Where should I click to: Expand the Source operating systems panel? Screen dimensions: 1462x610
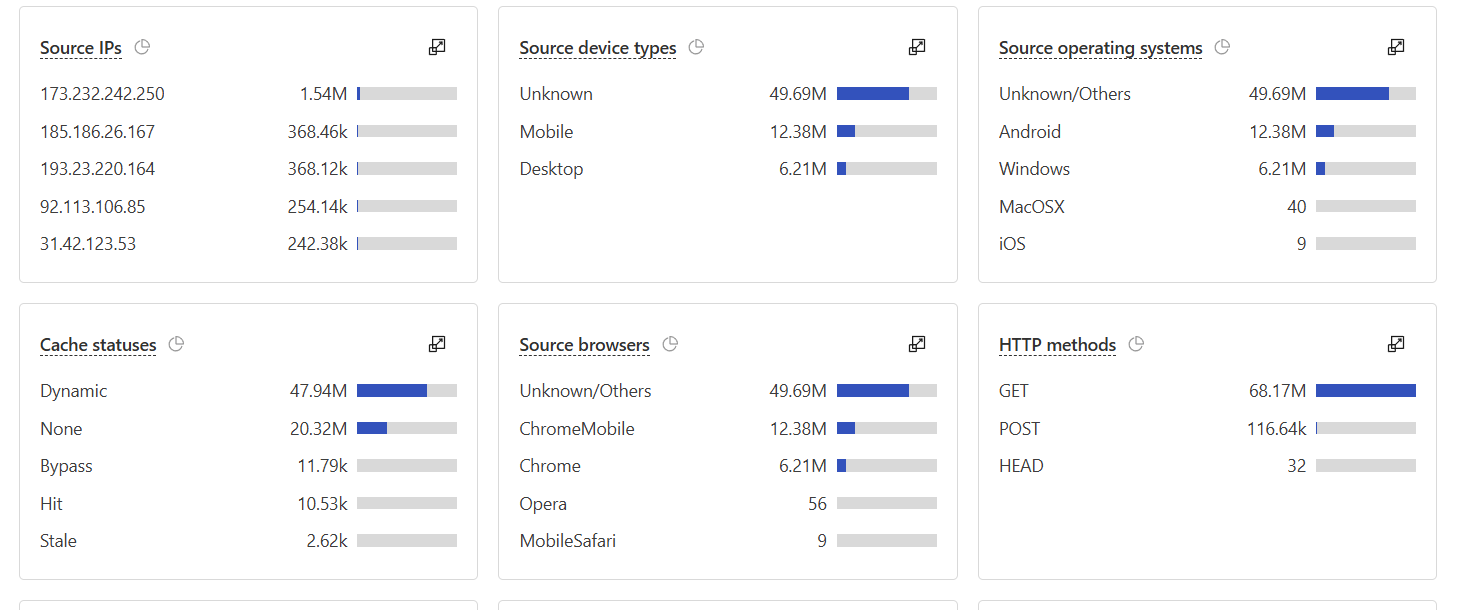(x=1396, y=47)
